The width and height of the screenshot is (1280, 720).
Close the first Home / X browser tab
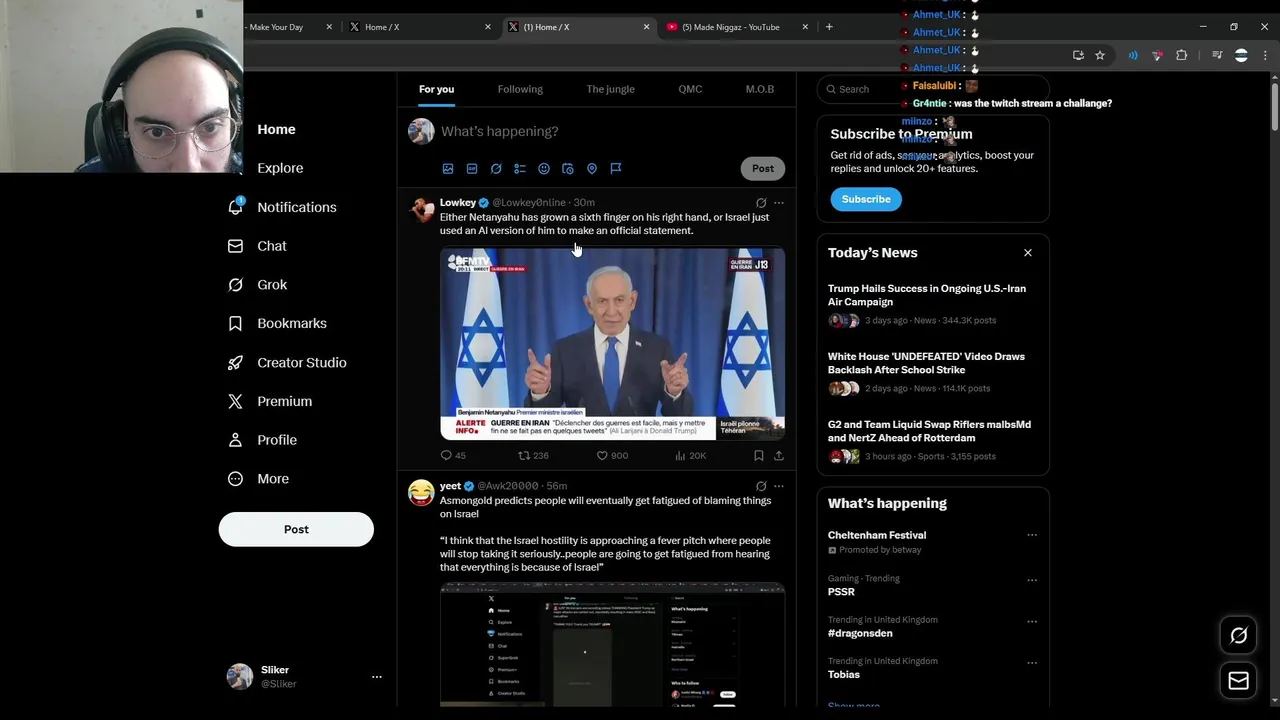[488, 27]
